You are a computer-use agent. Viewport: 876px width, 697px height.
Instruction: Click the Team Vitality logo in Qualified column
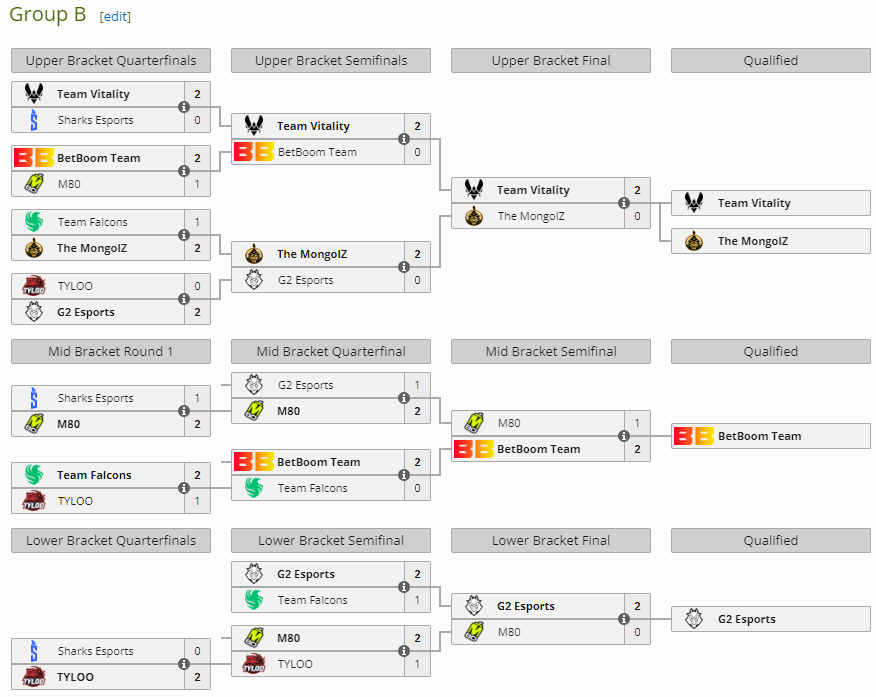[694, 203]
